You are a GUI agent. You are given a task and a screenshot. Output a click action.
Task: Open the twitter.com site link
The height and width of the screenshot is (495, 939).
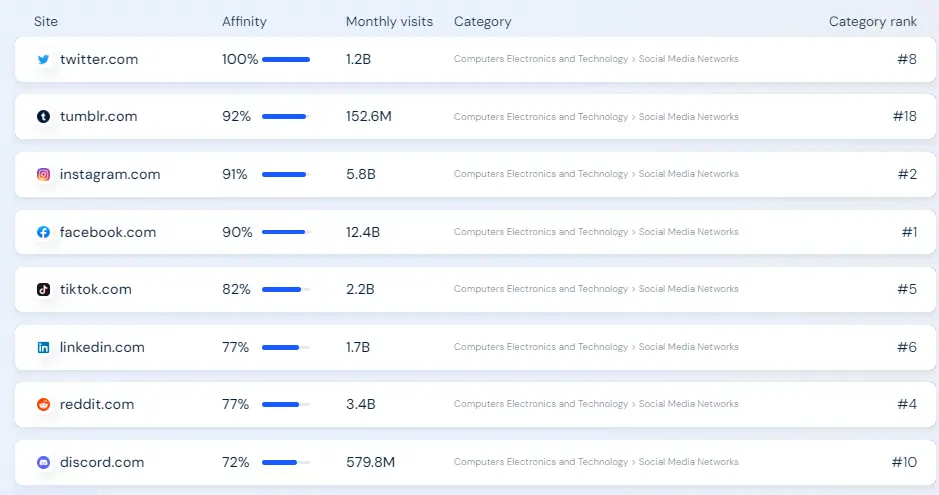pyautogui.click(x=99, y=59)
